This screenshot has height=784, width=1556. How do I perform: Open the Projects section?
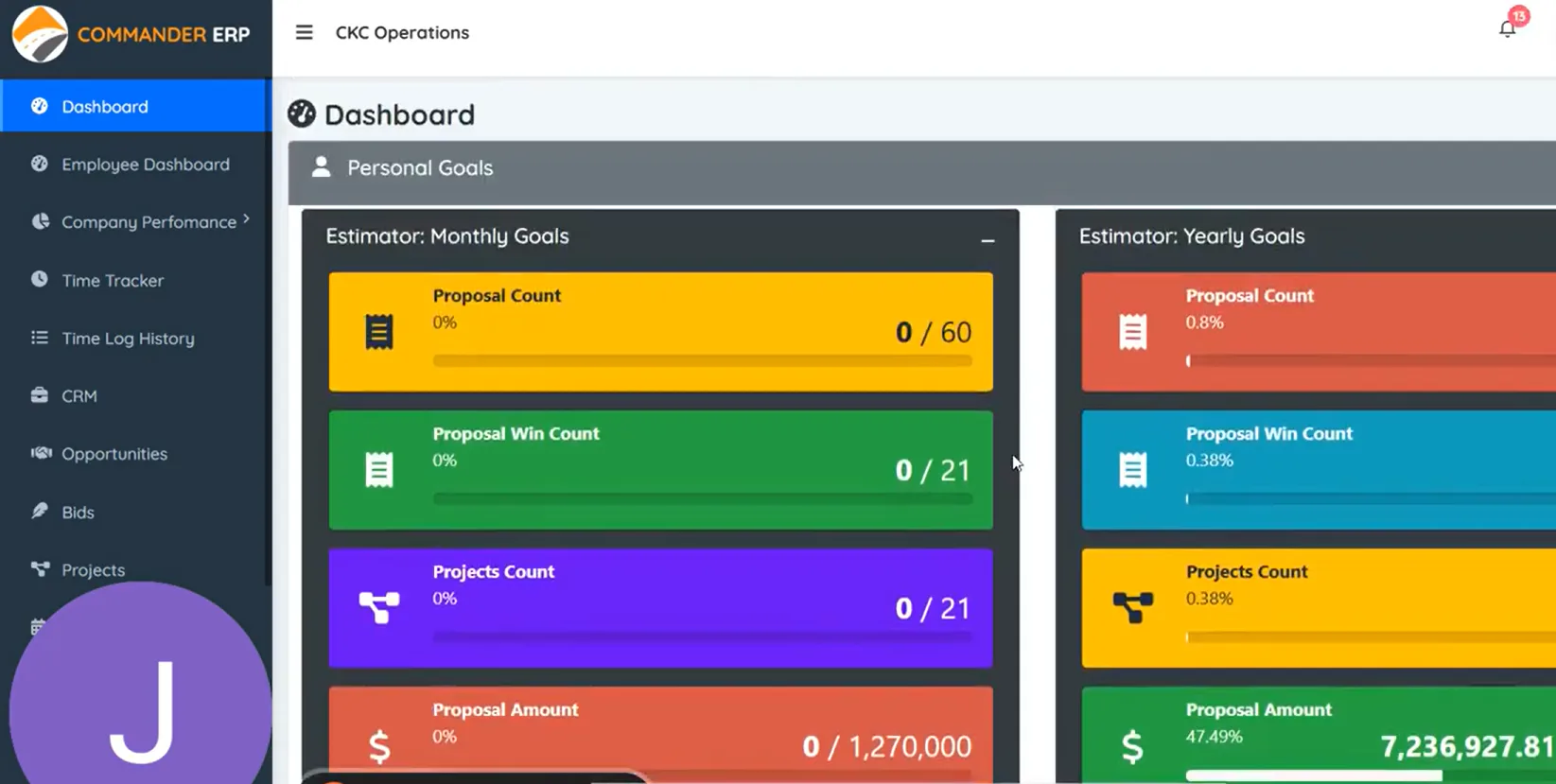(x=132, y=569)
